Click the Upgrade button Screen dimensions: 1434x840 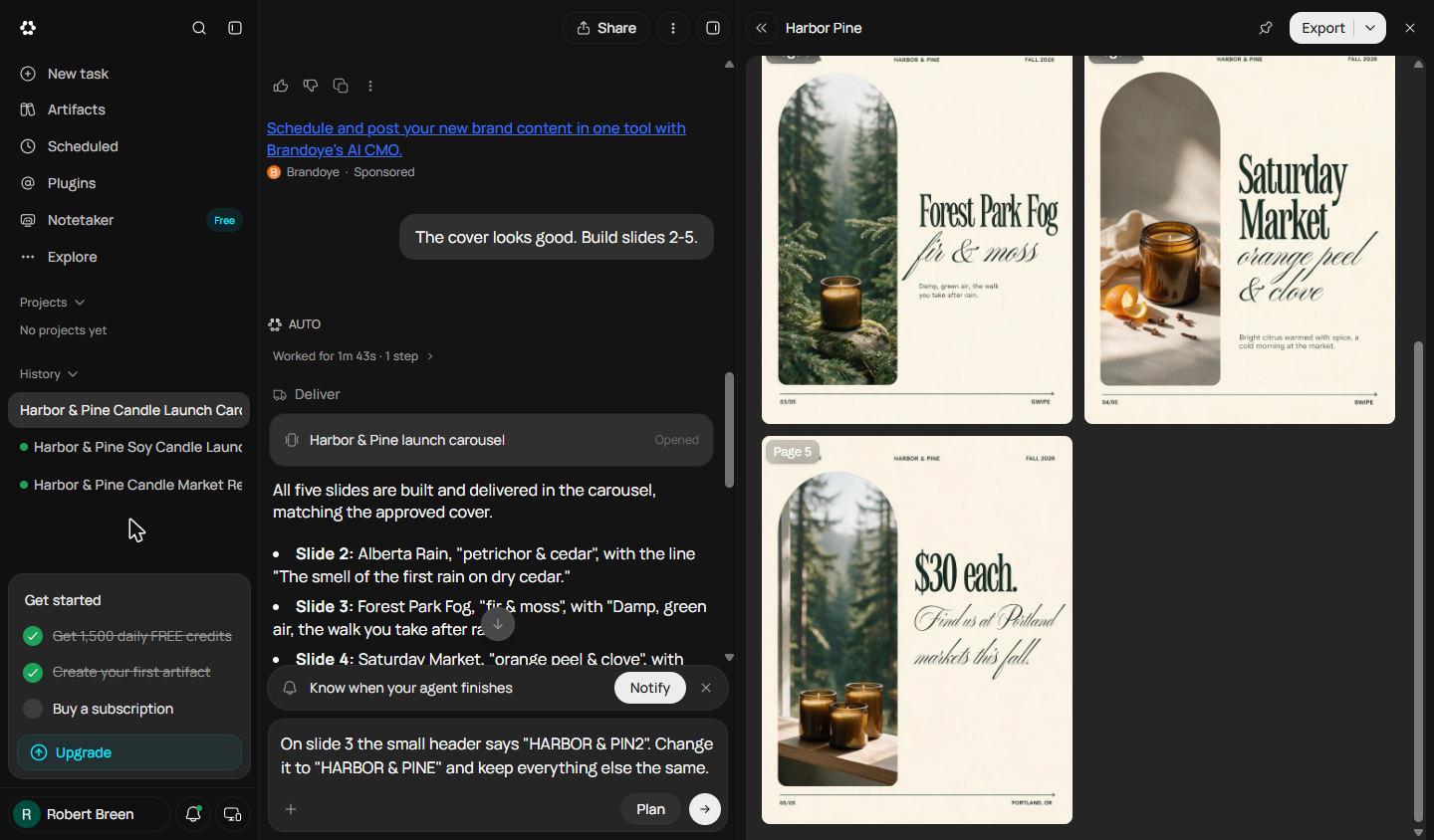129,752
